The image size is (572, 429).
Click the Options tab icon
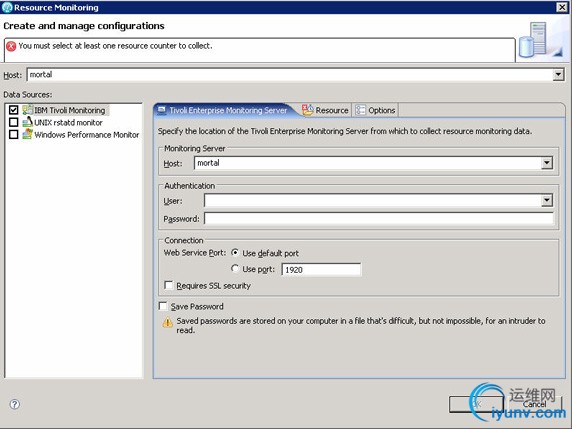tap(360, 110)
